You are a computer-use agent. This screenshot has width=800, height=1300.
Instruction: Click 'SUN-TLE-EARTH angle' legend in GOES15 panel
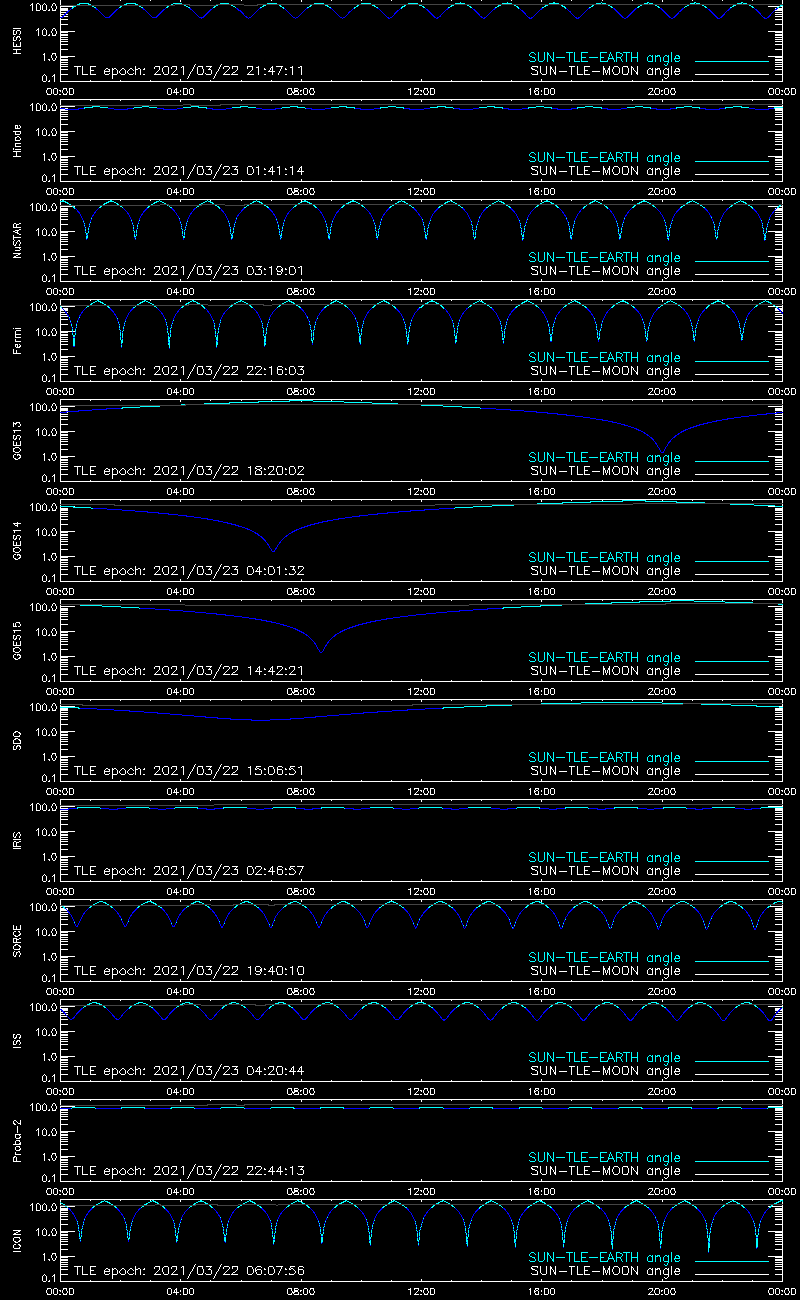(604, 658)
